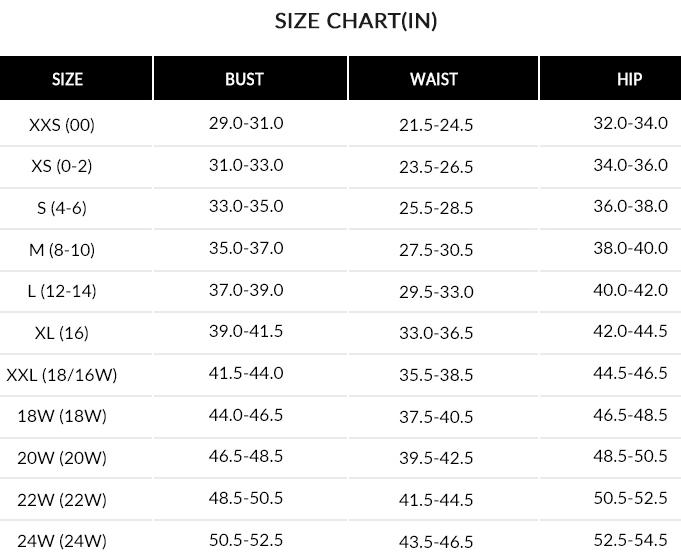Select bust measurement 50.5-52.5
Image resolution: width=681 pixels, height=557 pixels.
[x=246, y=539]
